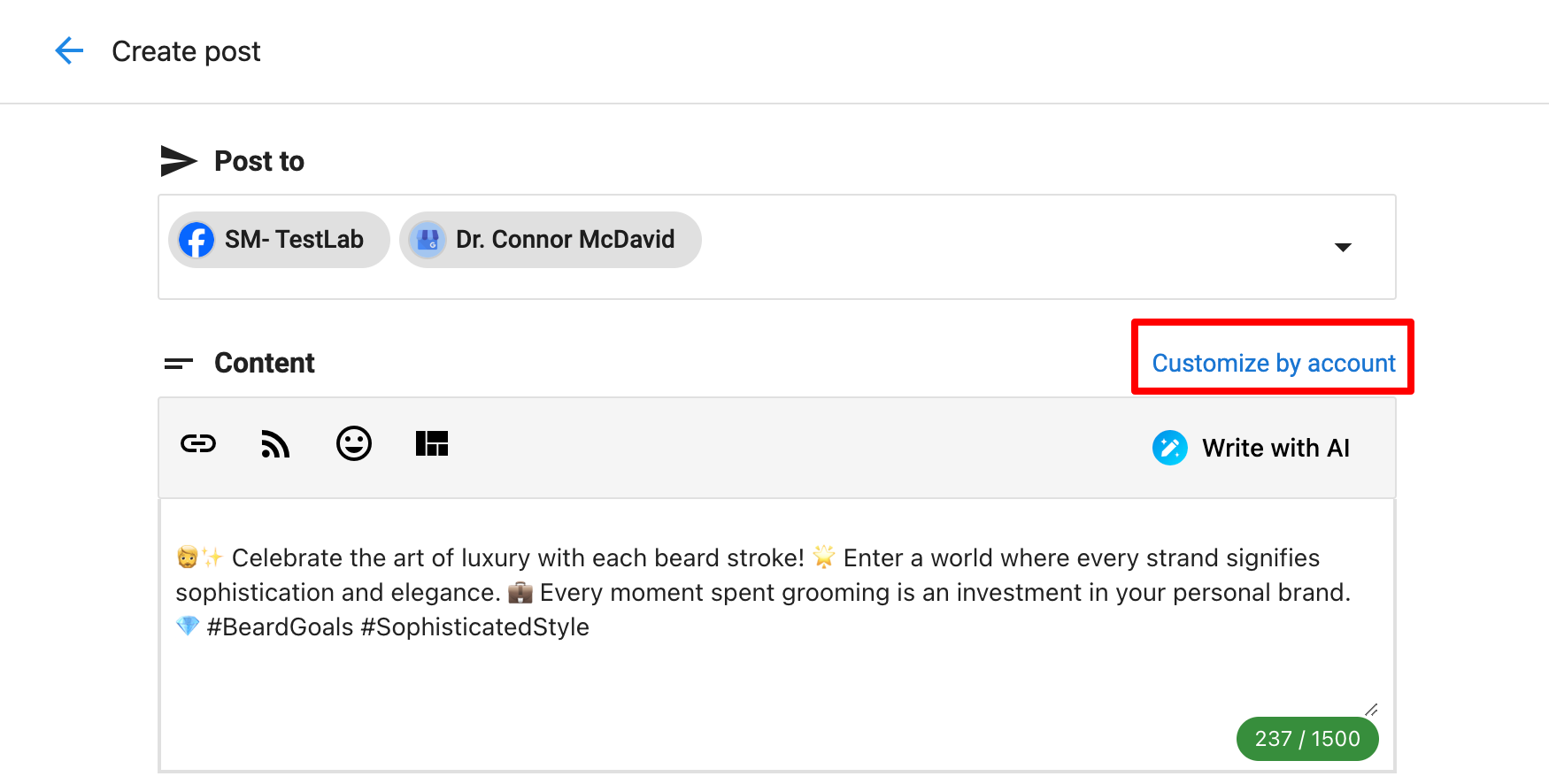Click the Facebook icon on SM- TestLab

[x=197, y=240]
